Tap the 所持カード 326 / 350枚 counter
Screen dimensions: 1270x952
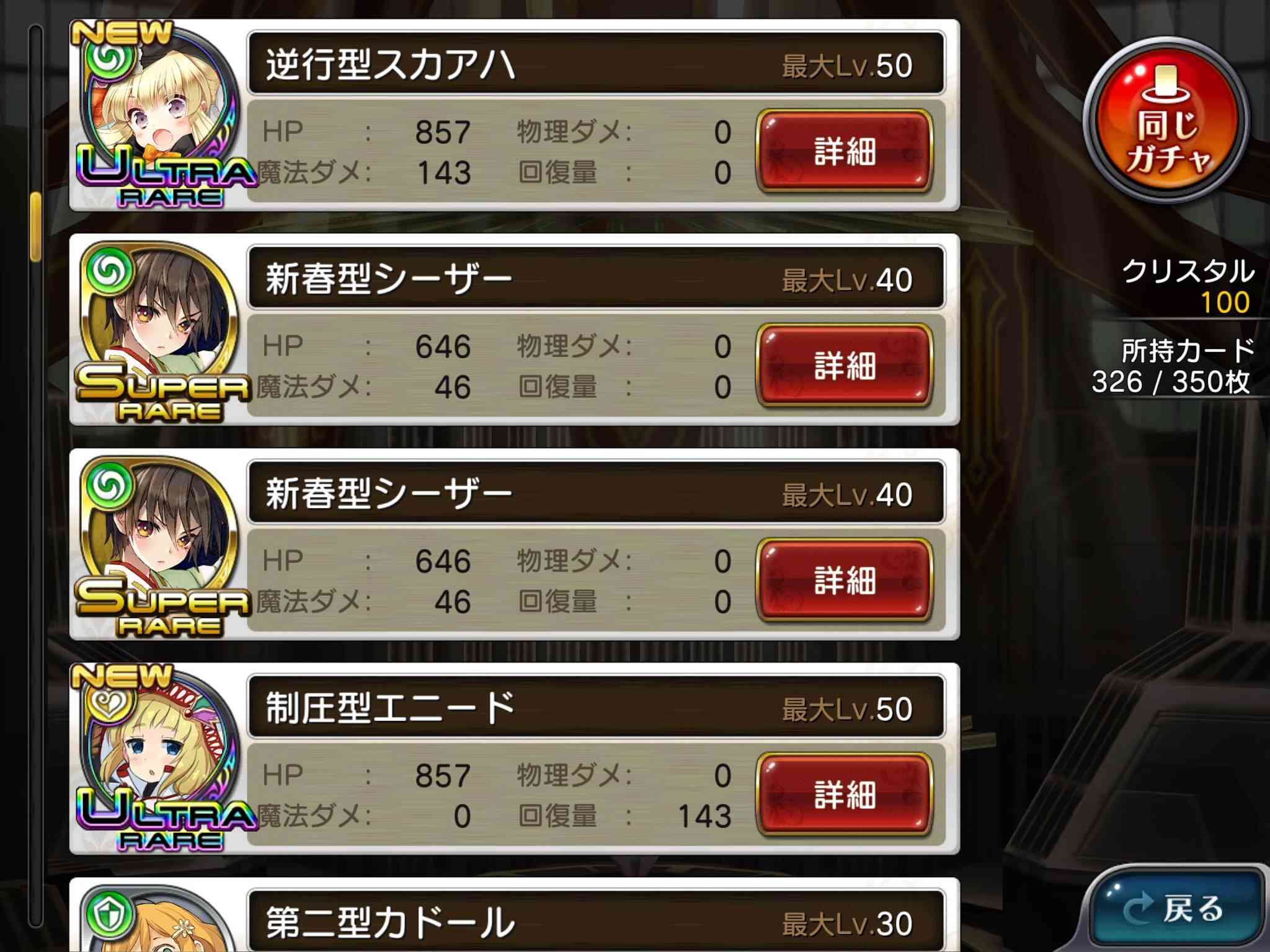(1172, 367)
